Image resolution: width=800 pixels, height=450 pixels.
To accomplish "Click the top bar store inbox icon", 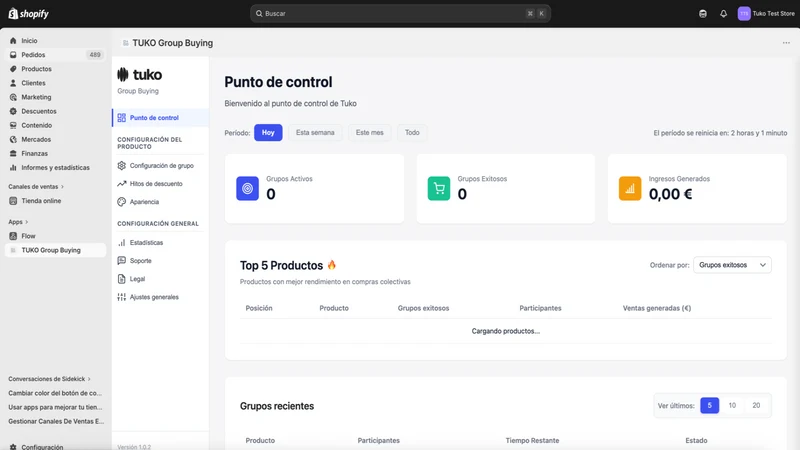I will click(x=703, y=14).
